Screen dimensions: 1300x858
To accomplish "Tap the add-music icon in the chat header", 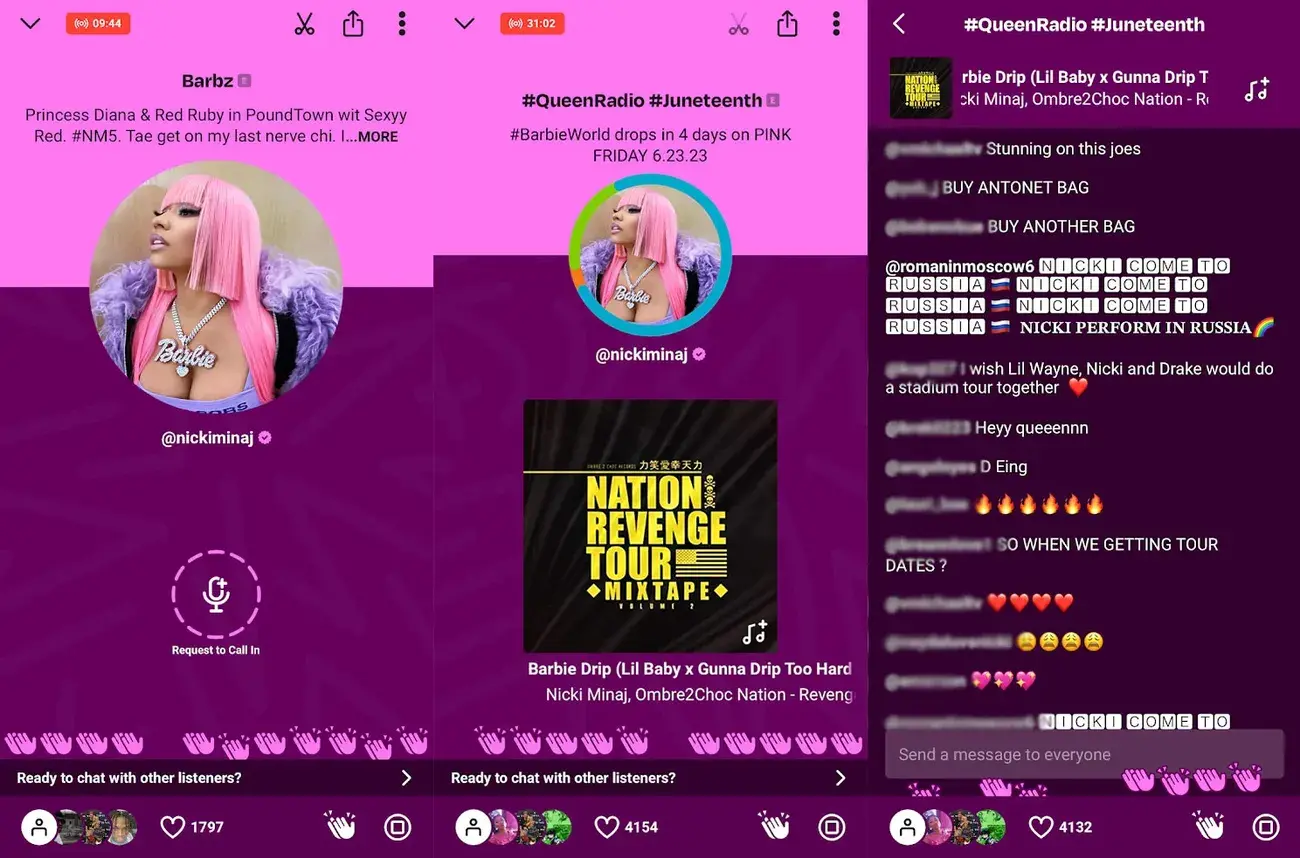I will [1256, 90].
